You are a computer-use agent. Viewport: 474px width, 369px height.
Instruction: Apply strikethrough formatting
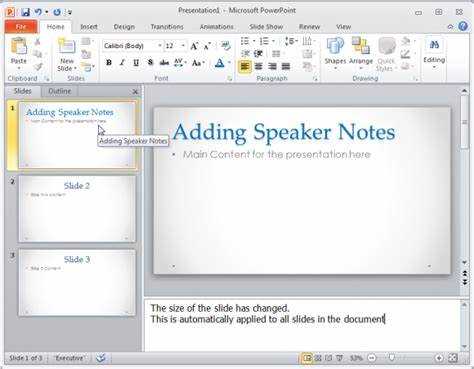[x=164, y=62]
